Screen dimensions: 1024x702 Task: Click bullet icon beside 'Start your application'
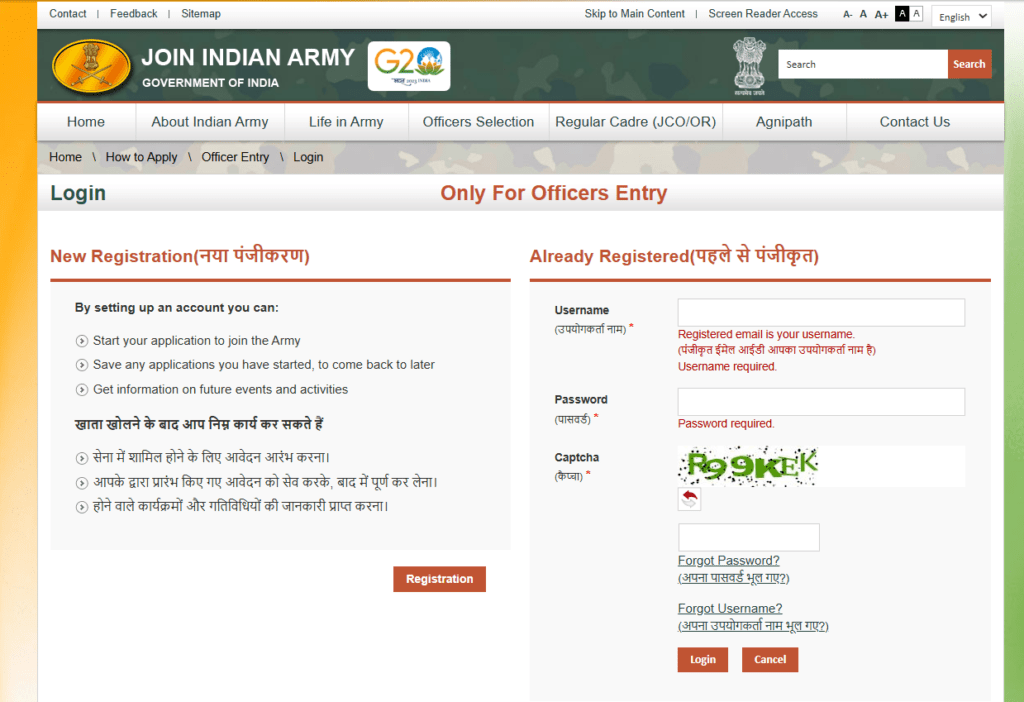point(82,341)
